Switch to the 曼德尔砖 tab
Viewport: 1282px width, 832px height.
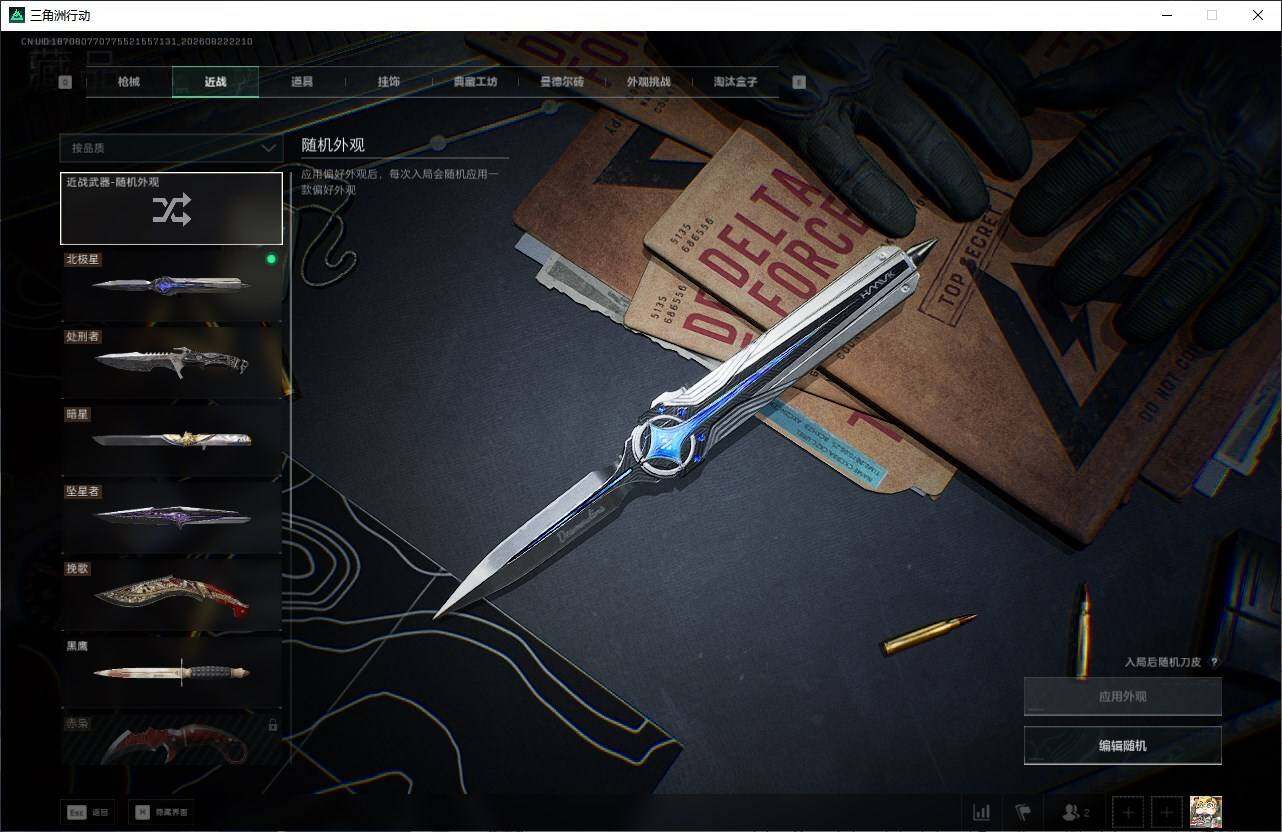click(562, 82)
